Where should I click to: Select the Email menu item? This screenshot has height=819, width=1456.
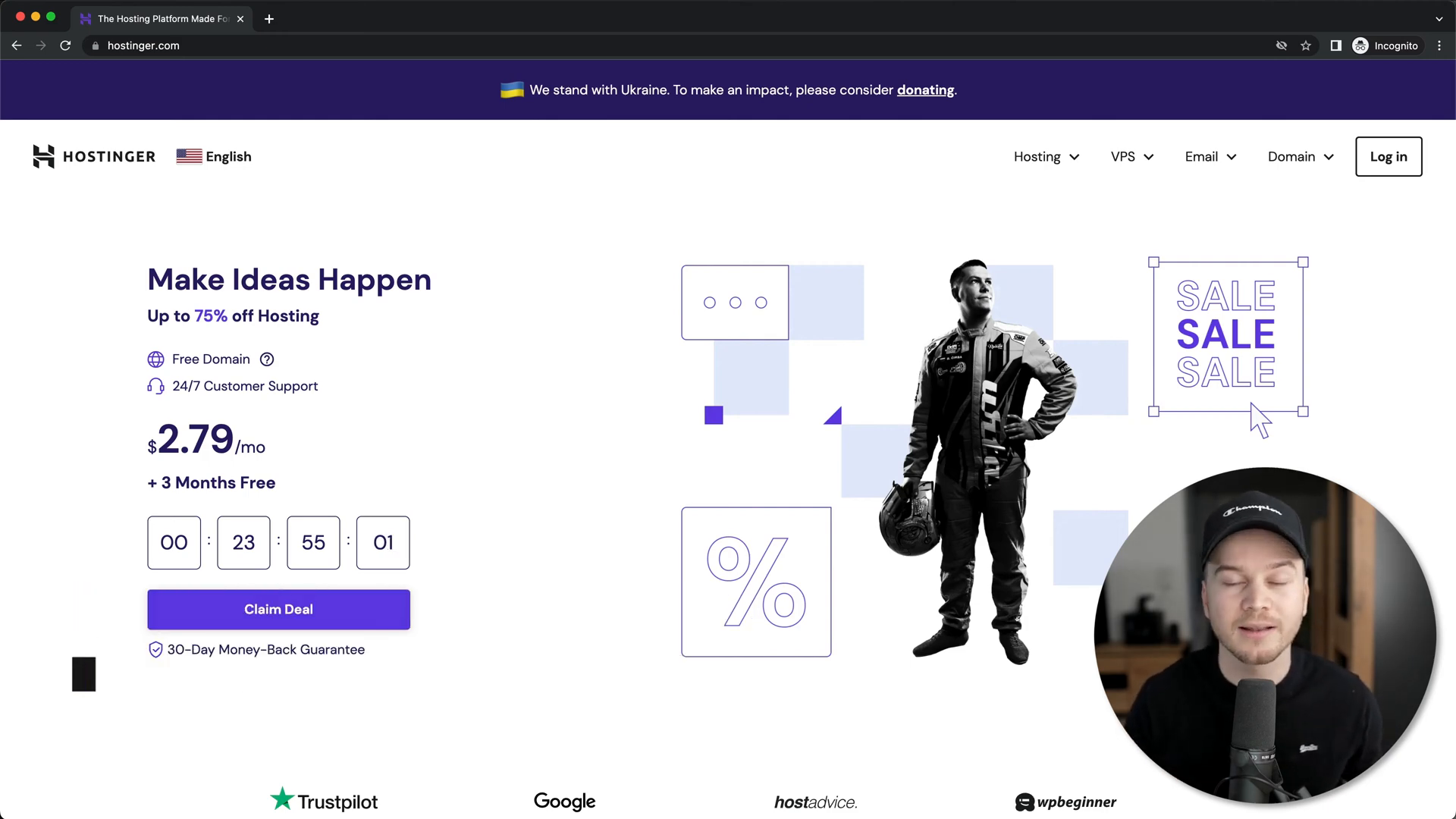tap(1209, 156)
